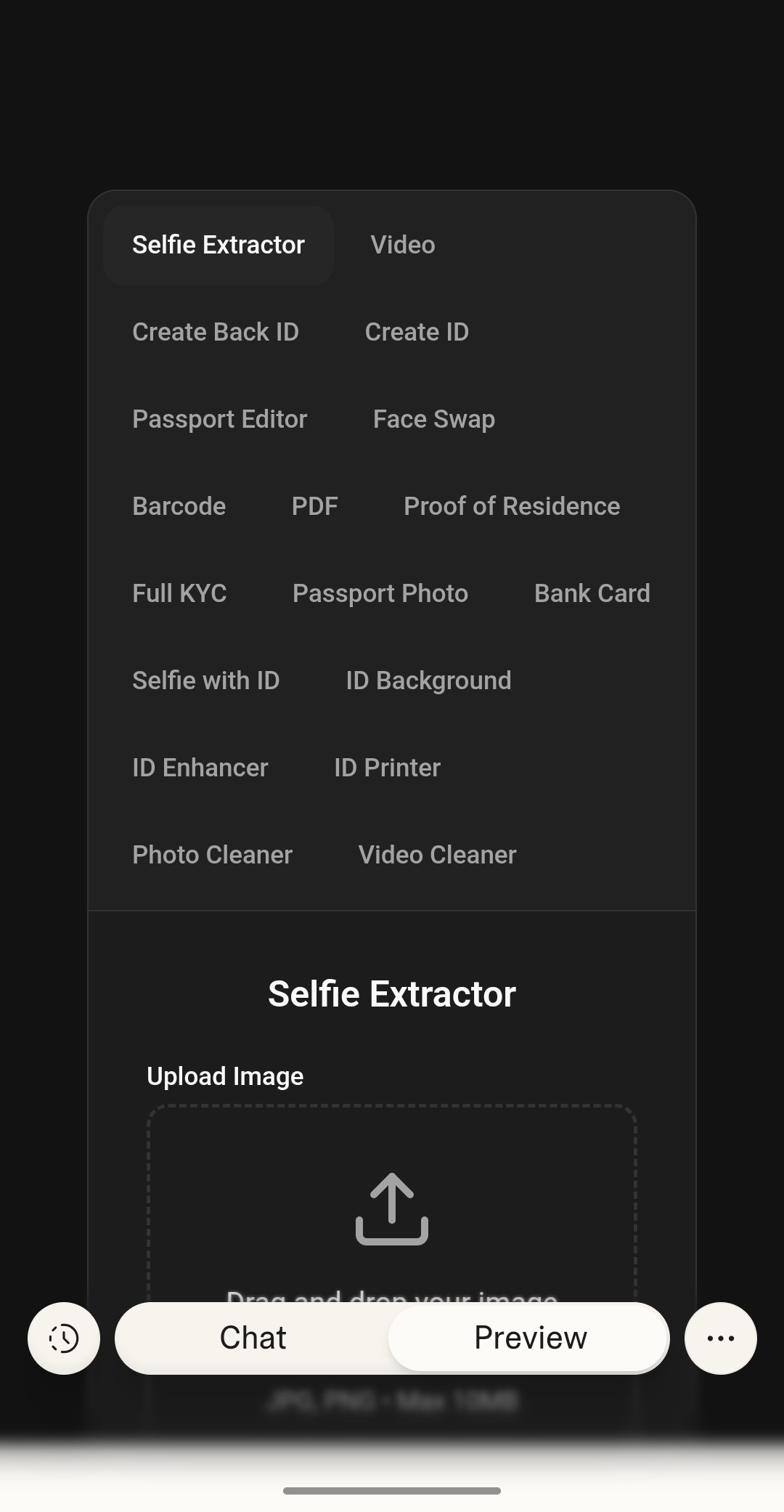Open the three-dot more options menu
784x1512 pixels.
(x=720, y=1338)
